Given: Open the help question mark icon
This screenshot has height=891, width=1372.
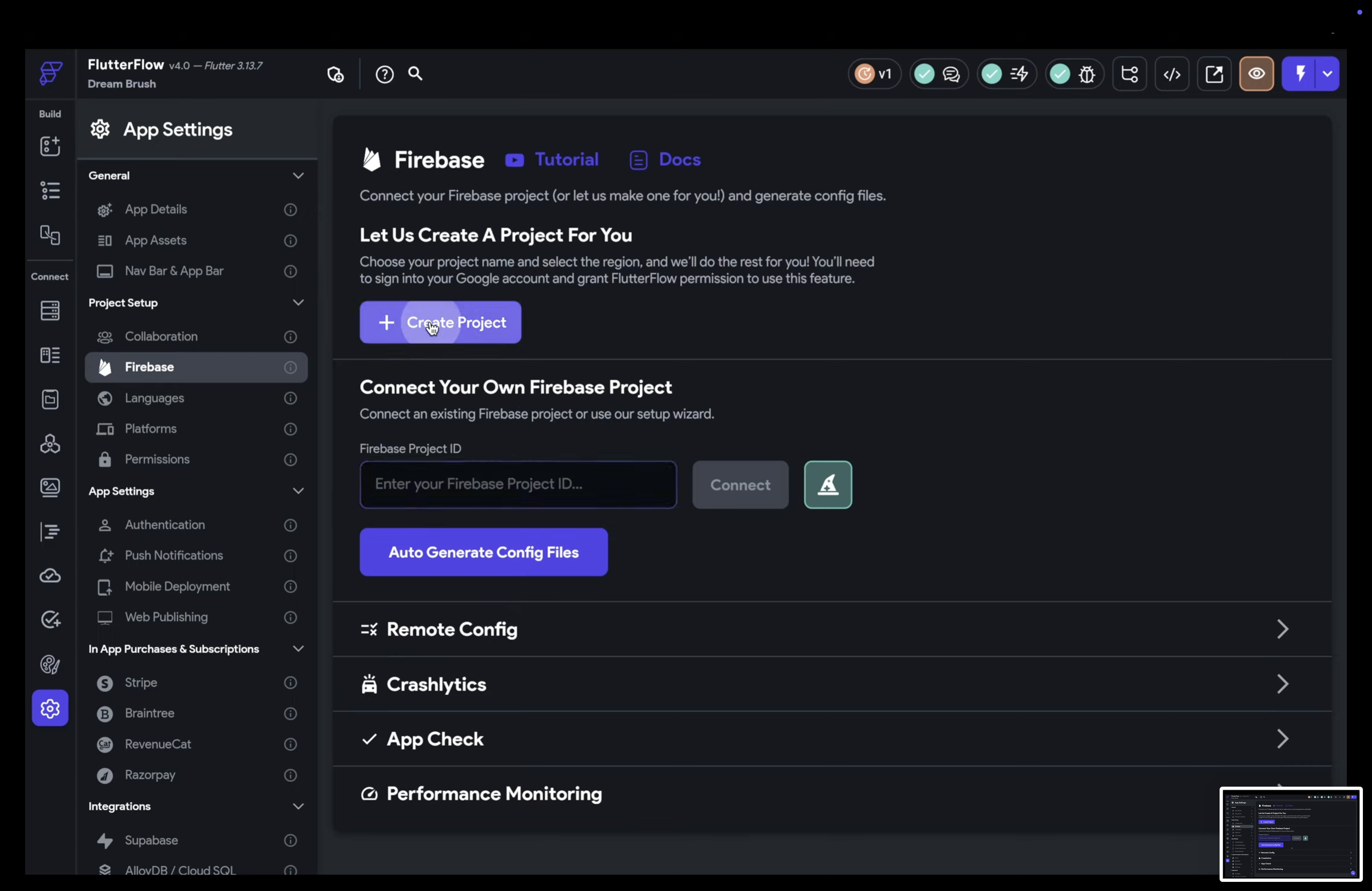Looking at the screenshot, I should coord(385,74).
